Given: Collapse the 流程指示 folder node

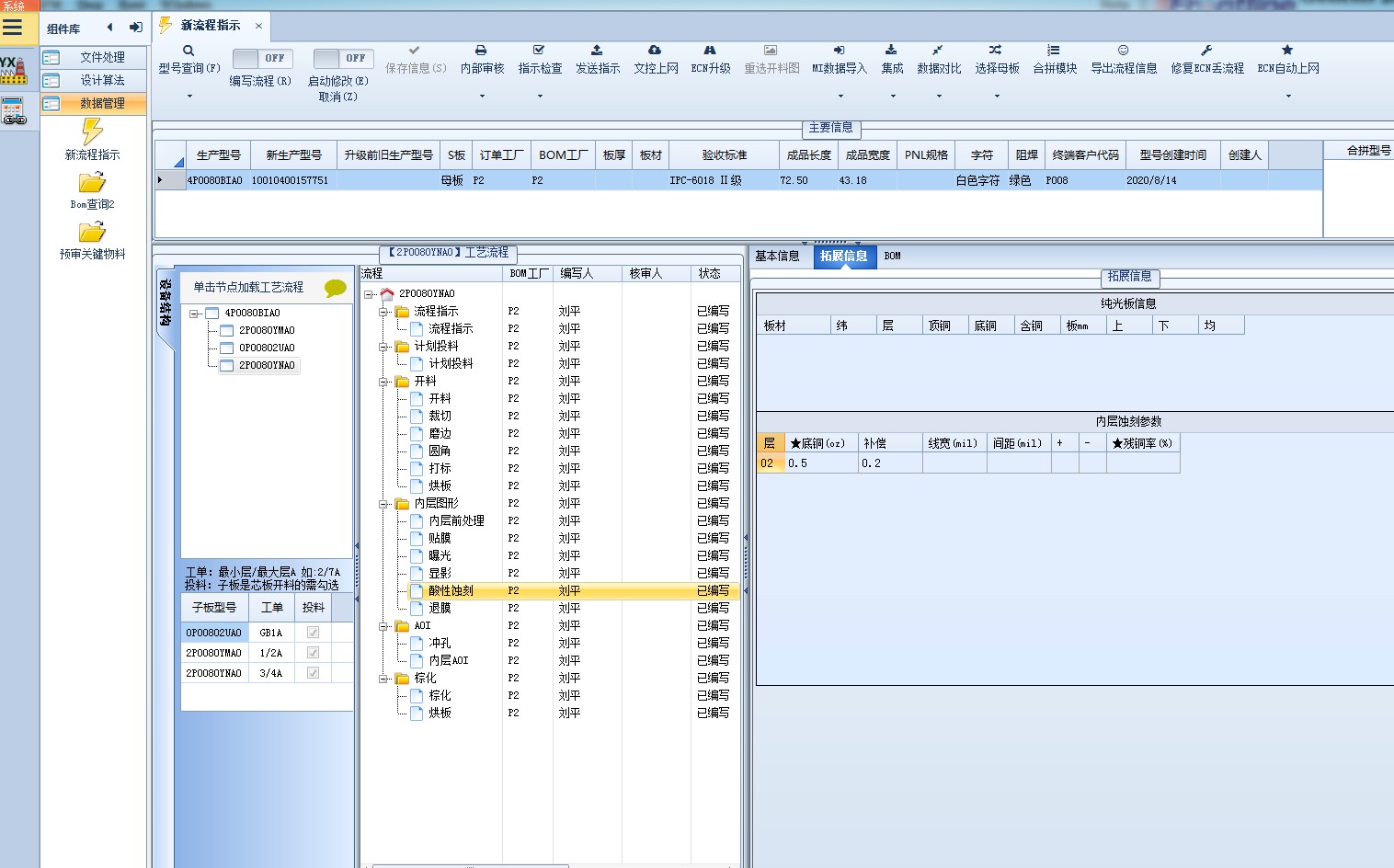Looking at the screenshot, I should pyautogui.click(x=383, y=312).
